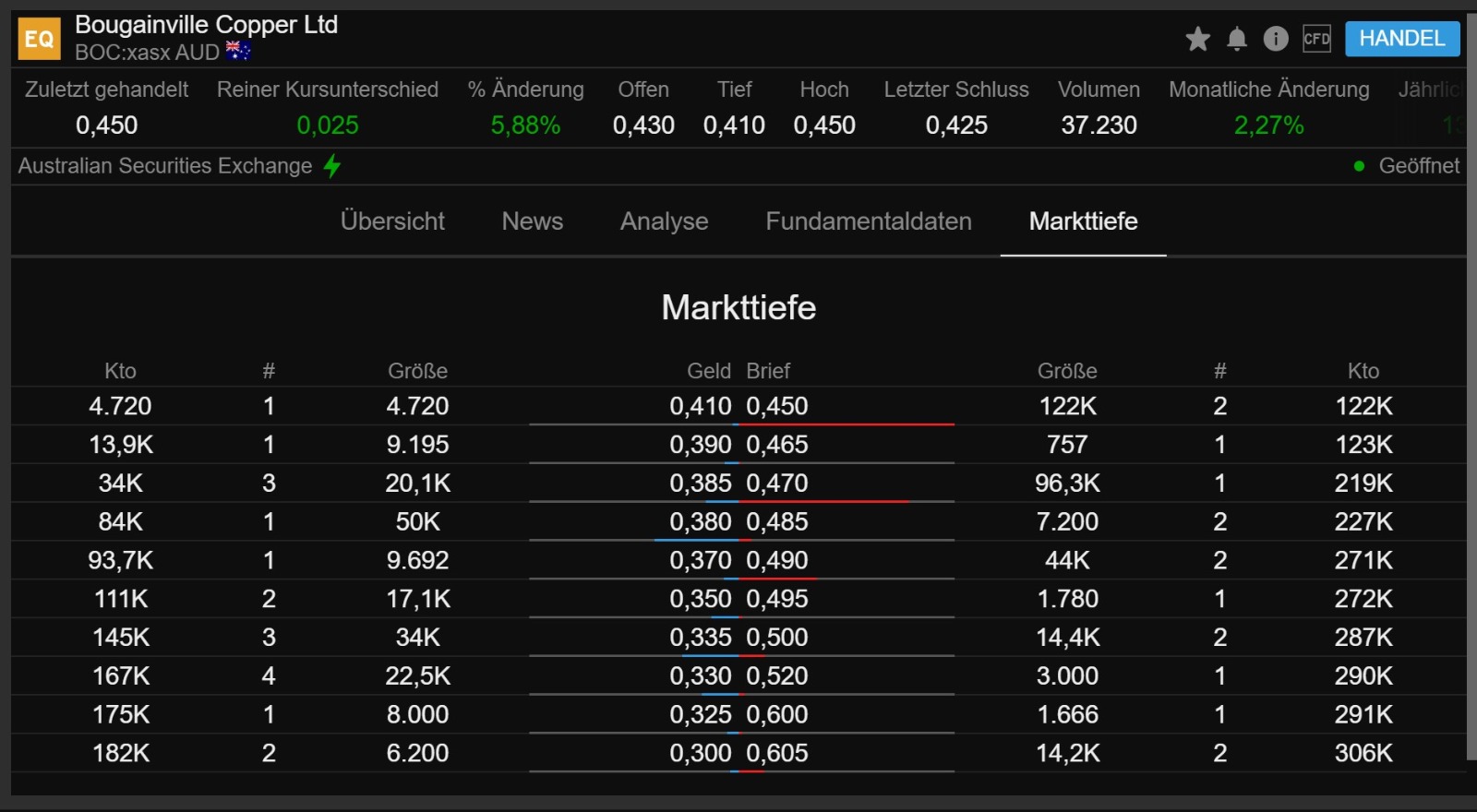Click bid price 0,385
1477x812 pixels.
click(x=701, y=484)
